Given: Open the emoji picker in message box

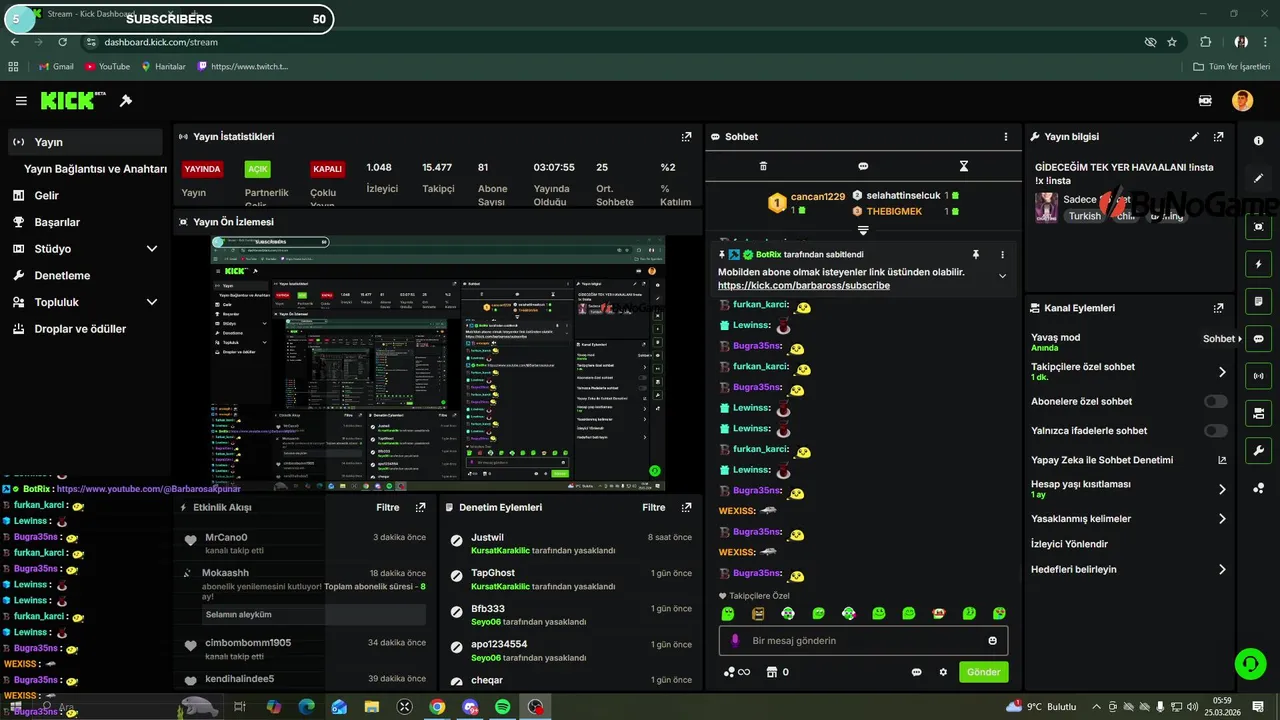Looking at the screenshot, I should (x=992, y=641).
